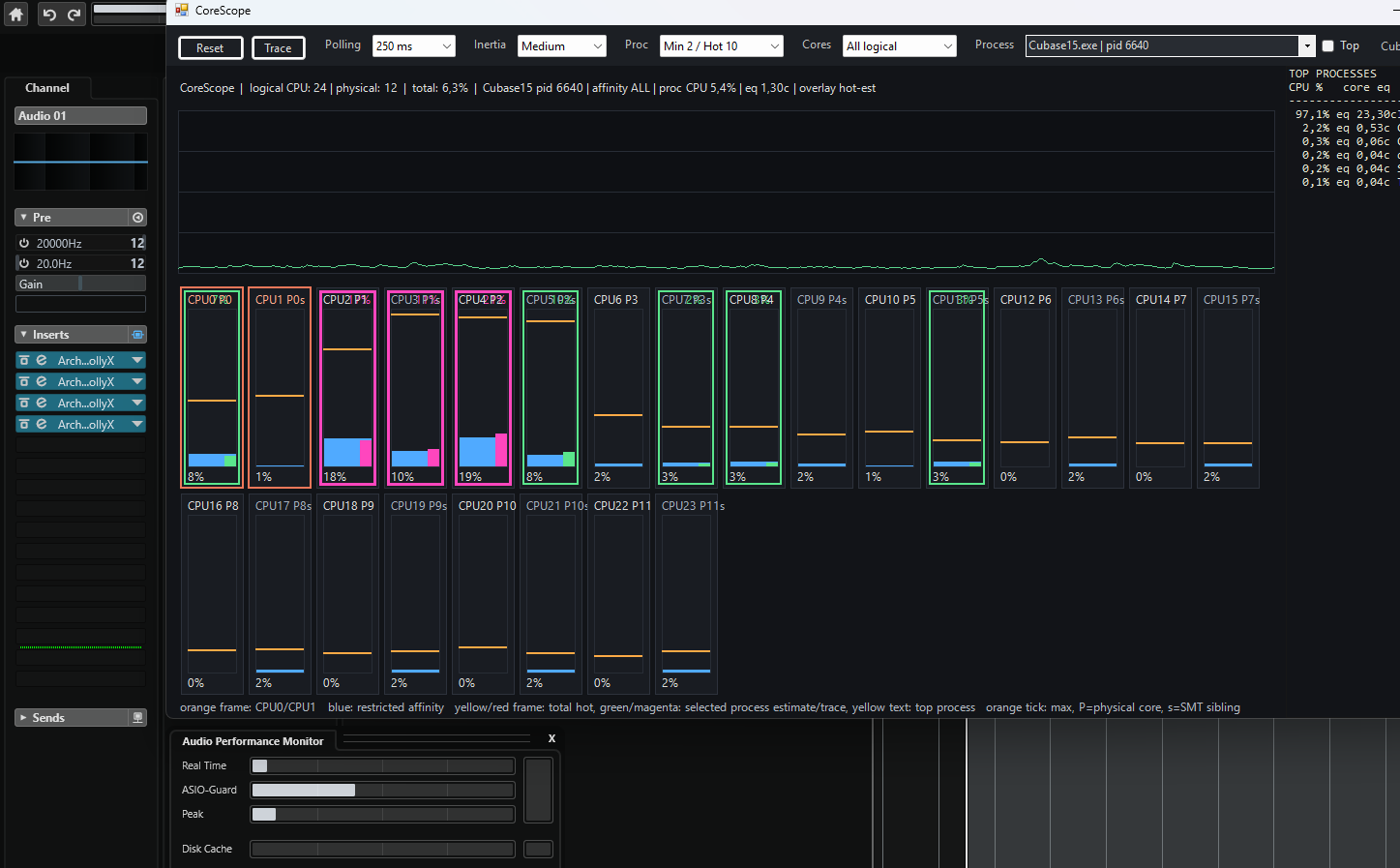Select the CPU12 P6 core tile
This screenshot has height=868, width=1400.
point(1025,387)
